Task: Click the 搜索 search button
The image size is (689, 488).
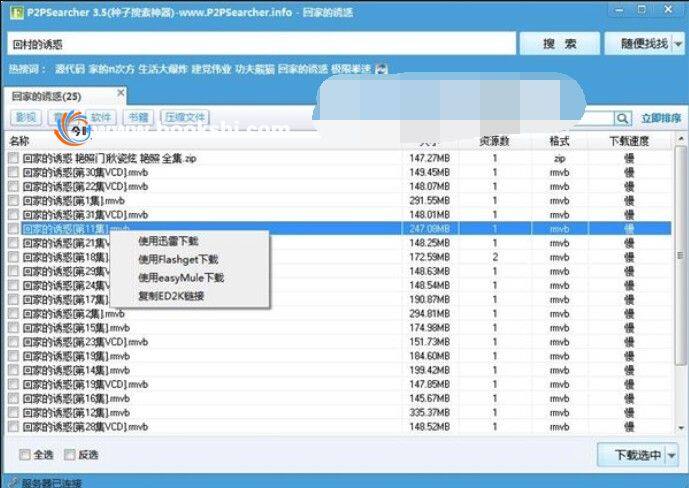Action: pos(559,43)
